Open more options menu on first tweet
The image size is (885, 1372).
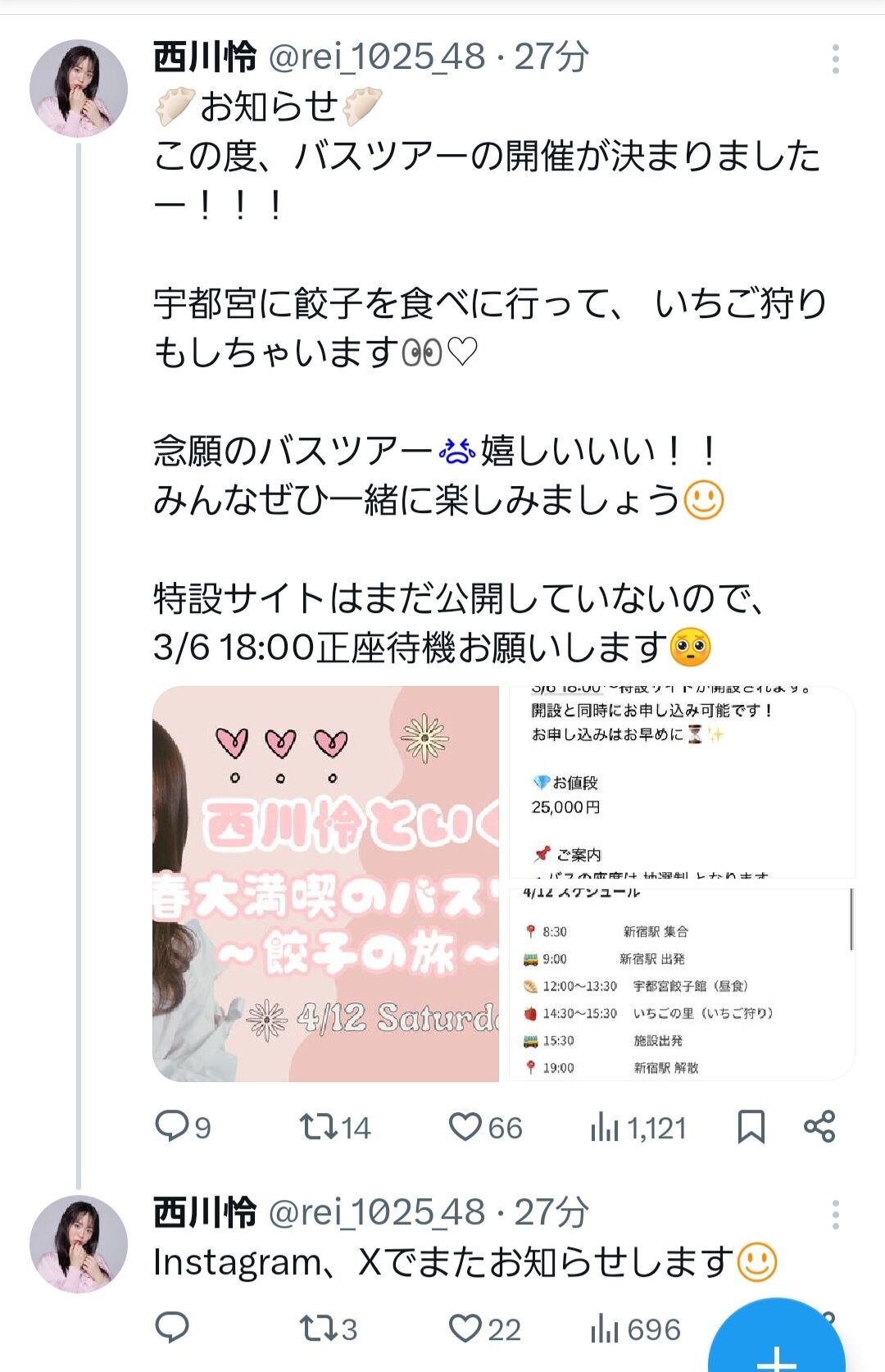tap(835, 59)
